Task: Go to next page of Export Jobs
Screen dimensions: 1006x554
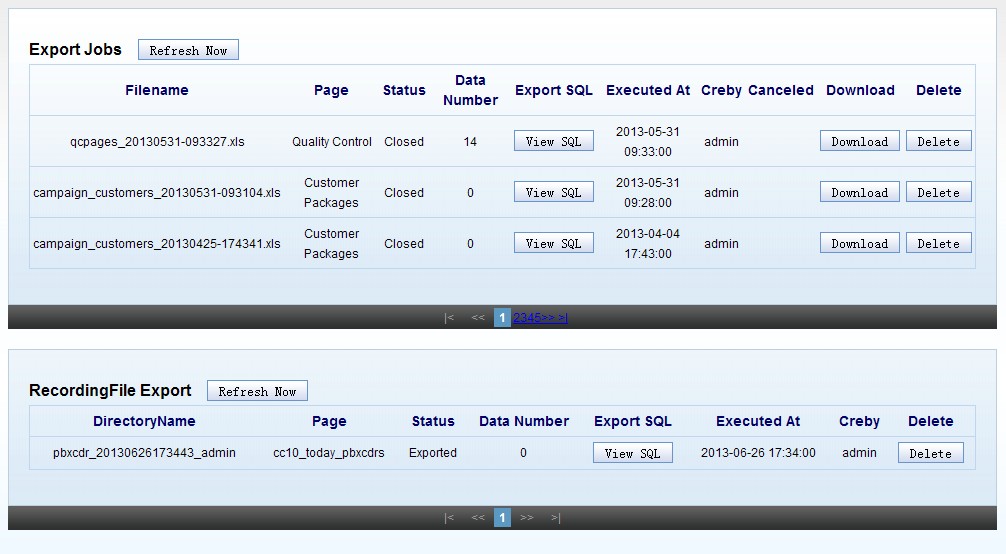Action: pos(549,318)
